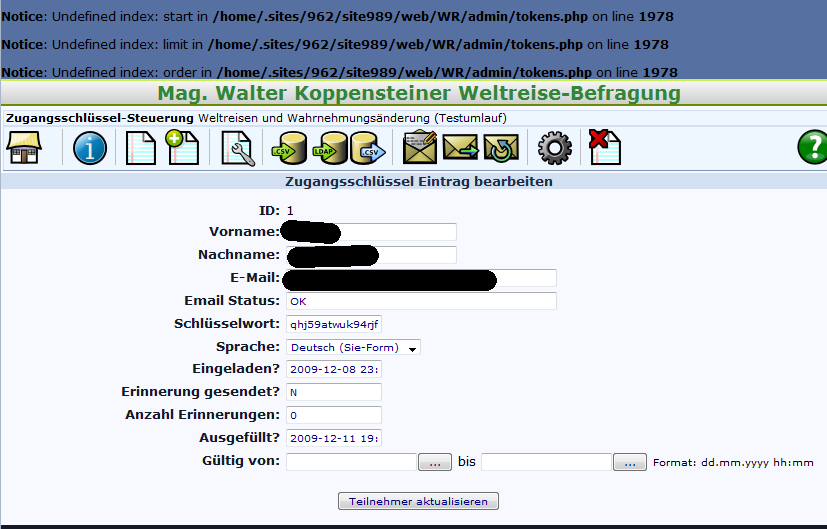This screenshot has width=827, height=529.
Task: Click the notice about undefined index limit
Action: 335,45
